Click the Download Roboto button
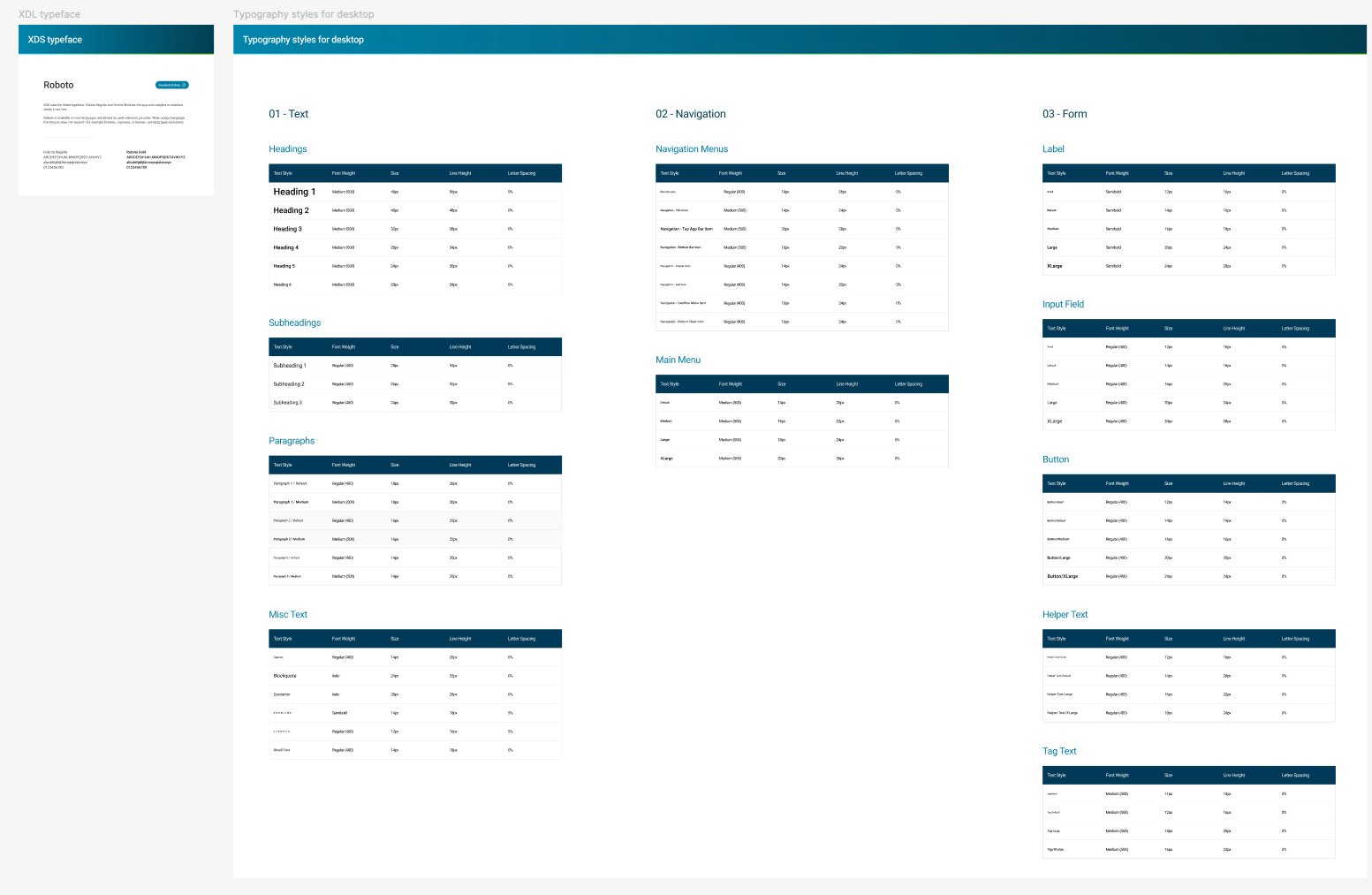This screenshot has height=895, width=1372. [171, 85]
